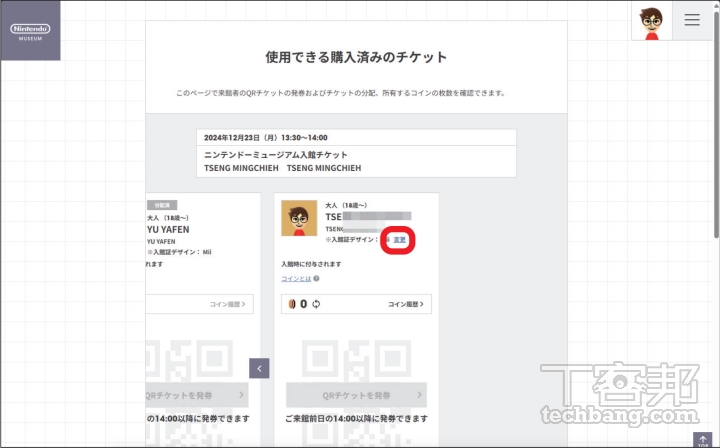Go to previous ticket with left arrow
720x448 pixels.
click(259, 368)
